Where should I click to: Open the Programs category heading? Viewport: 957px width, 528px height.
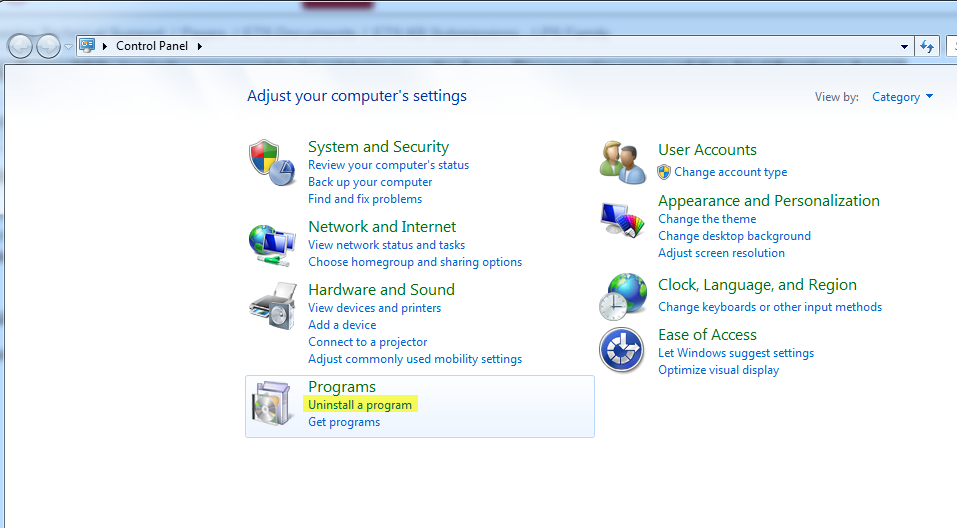pyautogui.click(x=342, y=387)
